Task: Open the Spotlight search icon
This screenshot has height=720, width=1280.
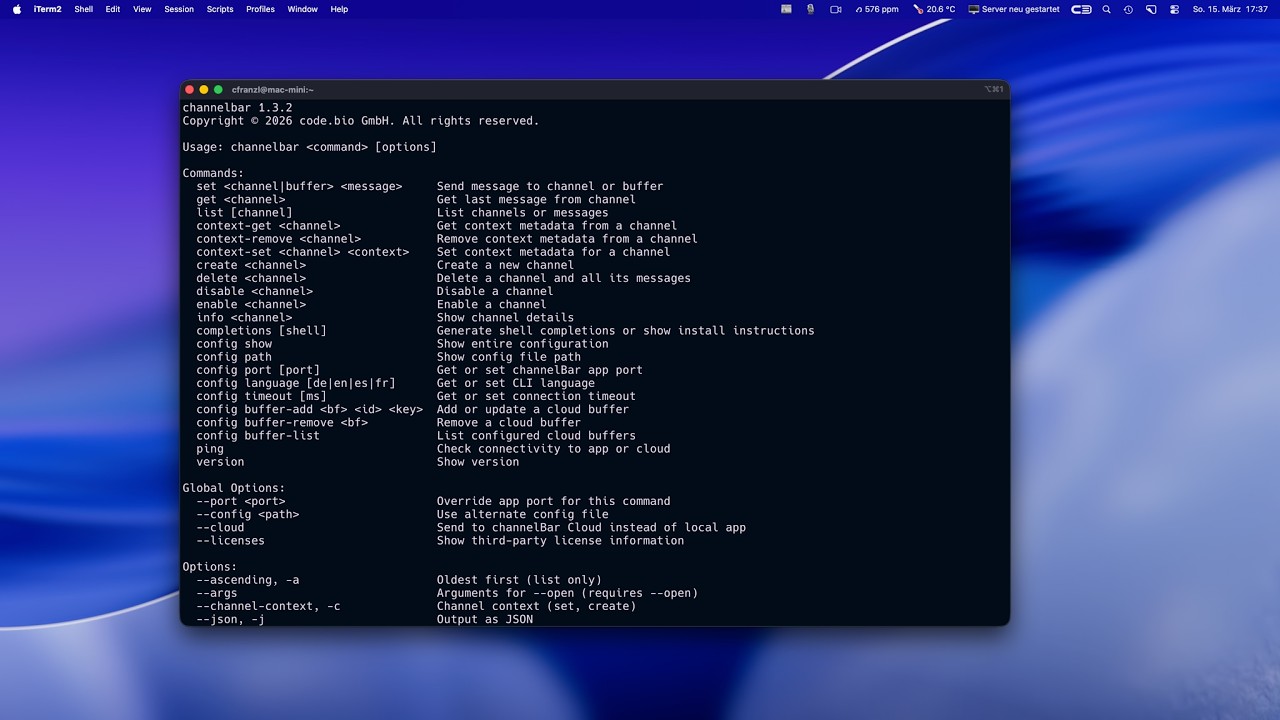Action: pos(1106,9)
